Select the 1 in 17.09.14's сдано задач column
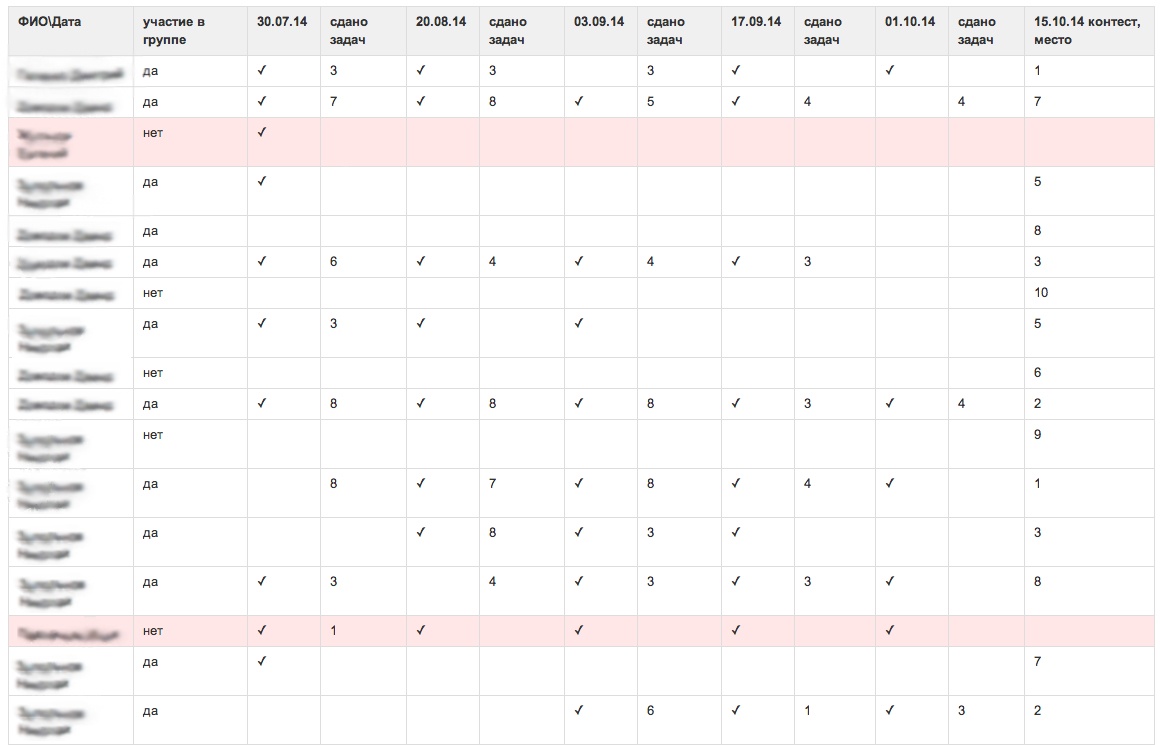1160x745 pixels. (x=808, y=711)
